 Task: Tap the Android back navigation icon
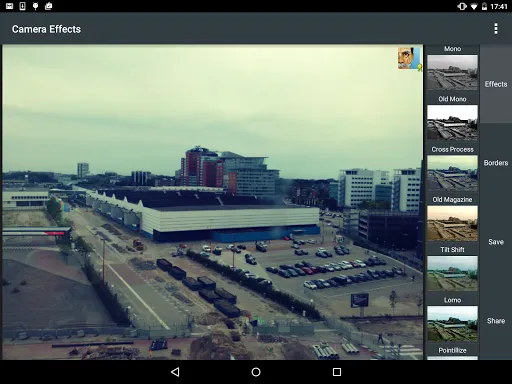(x=175, y=372)
